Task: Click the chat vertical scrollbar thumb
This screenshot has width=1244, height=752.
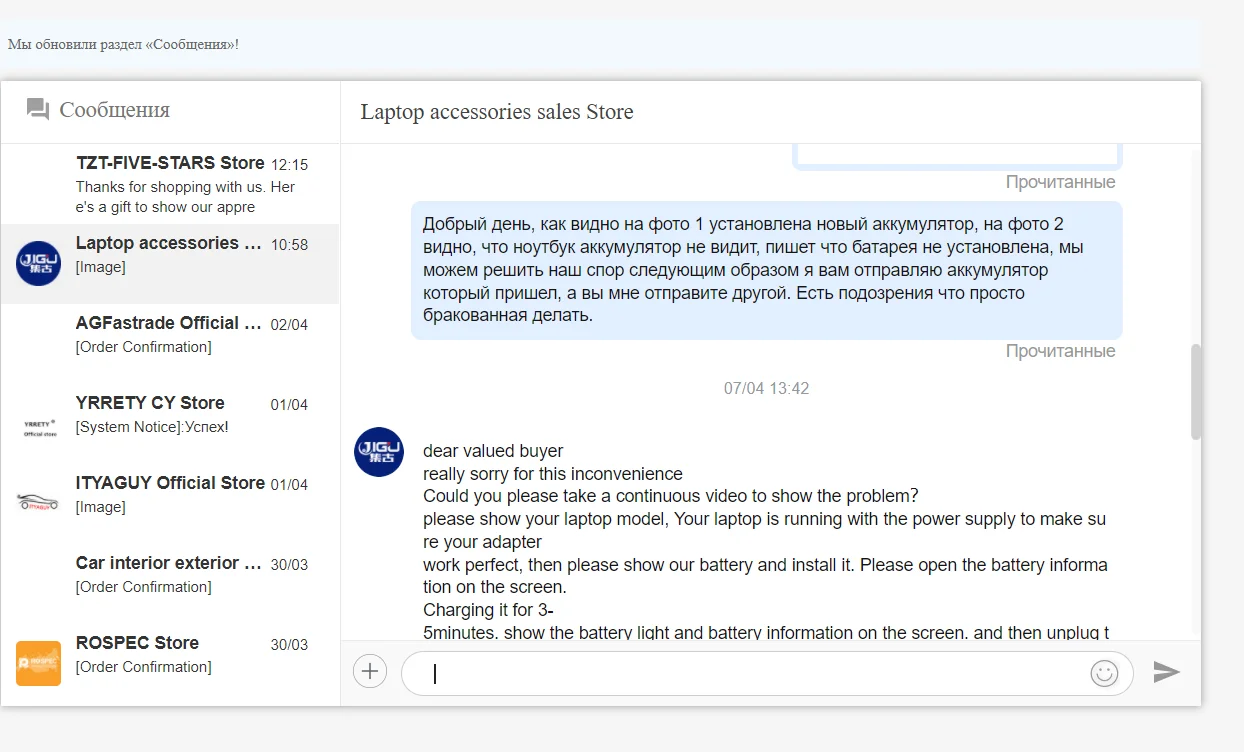Action: coord(1196,392)
